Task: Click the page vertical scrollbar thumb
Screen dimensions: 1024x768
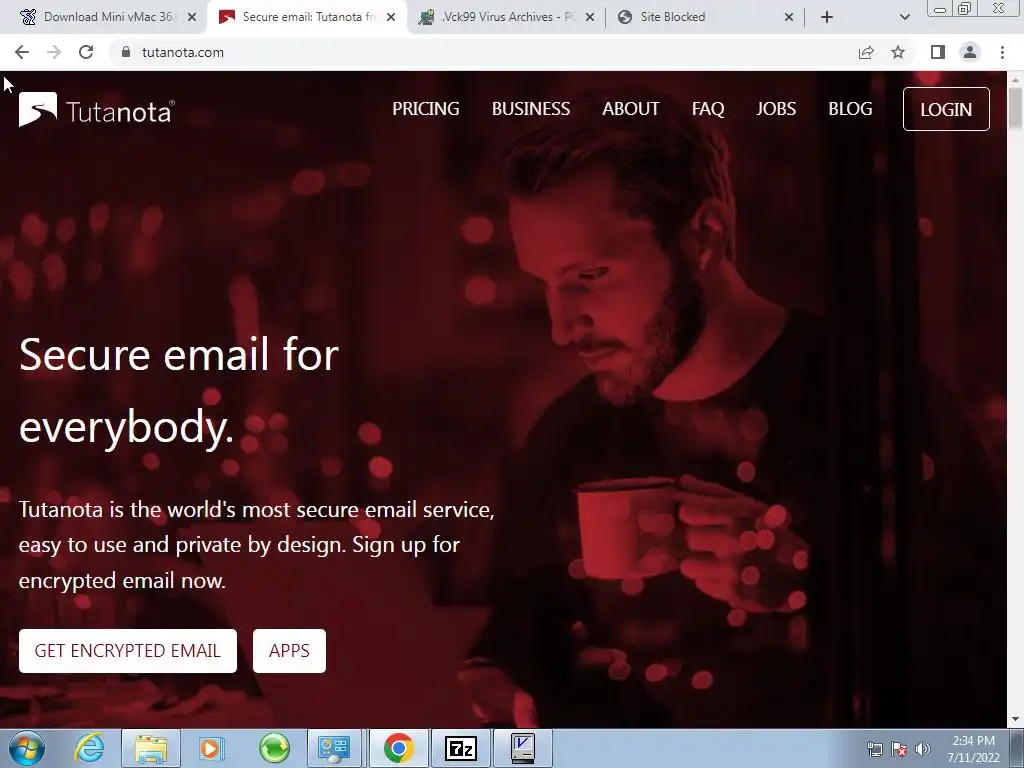Action: pyautogui.click(x=1016, y=108)
